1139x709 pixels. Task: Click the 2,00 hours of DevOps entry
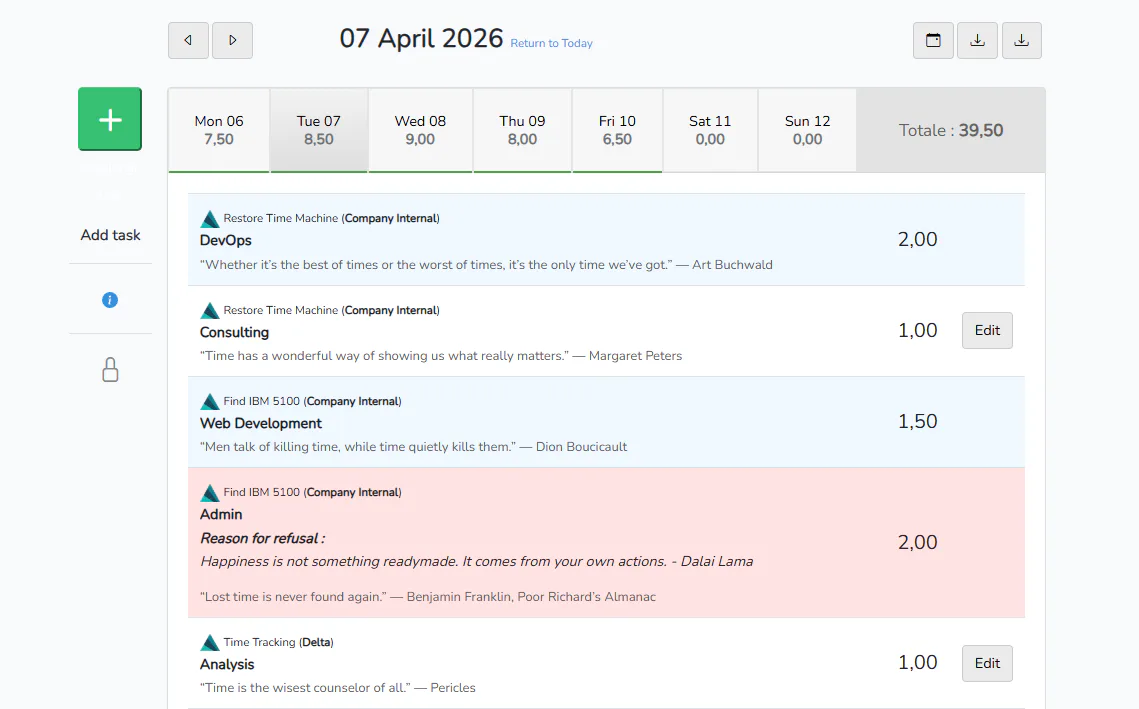point(917,239)
